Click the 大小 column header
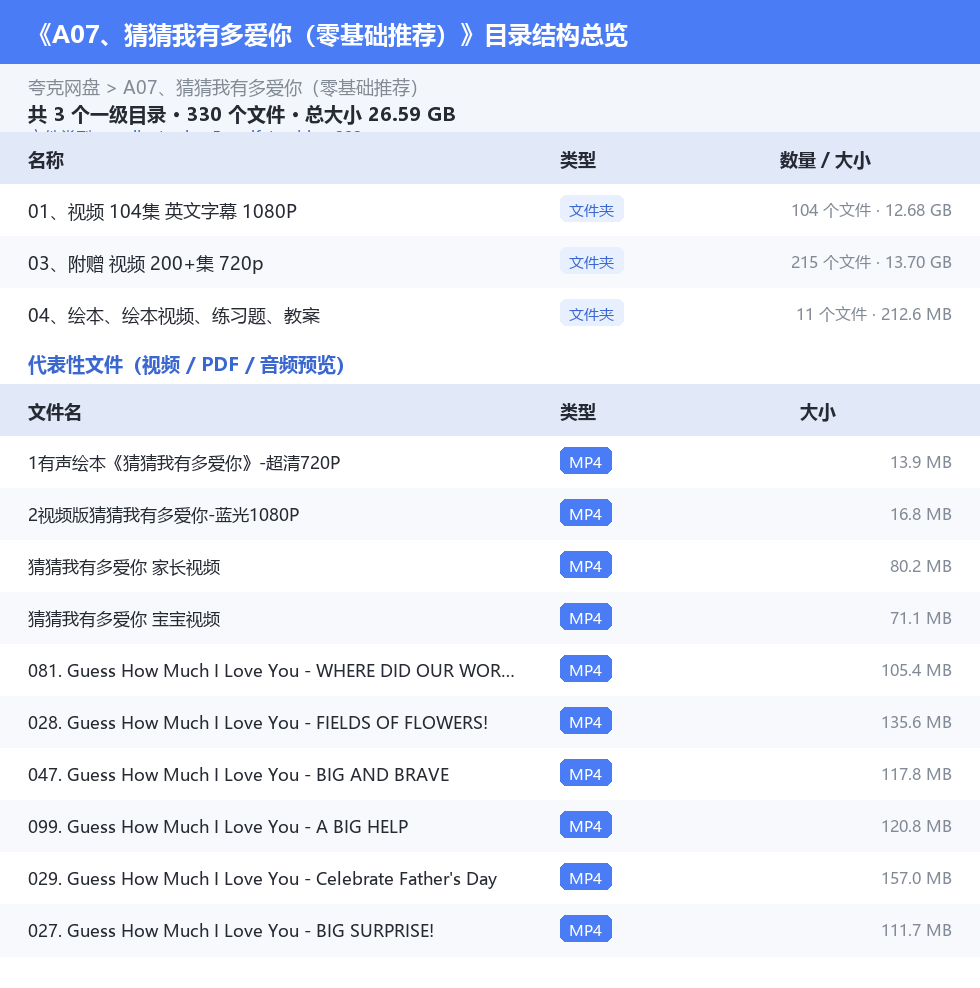The image size is (980, 988). point(817,412)
